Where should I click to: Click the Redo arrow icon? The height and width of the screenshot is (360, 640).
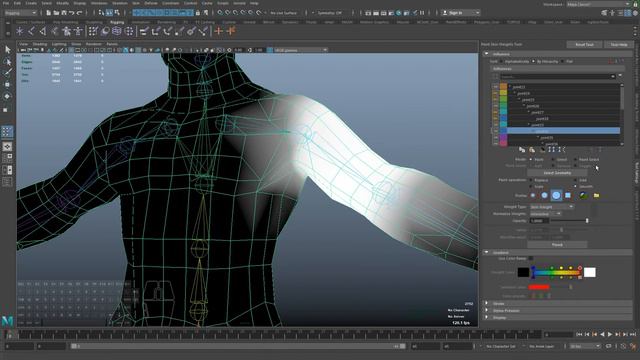[x=79, y=13]
